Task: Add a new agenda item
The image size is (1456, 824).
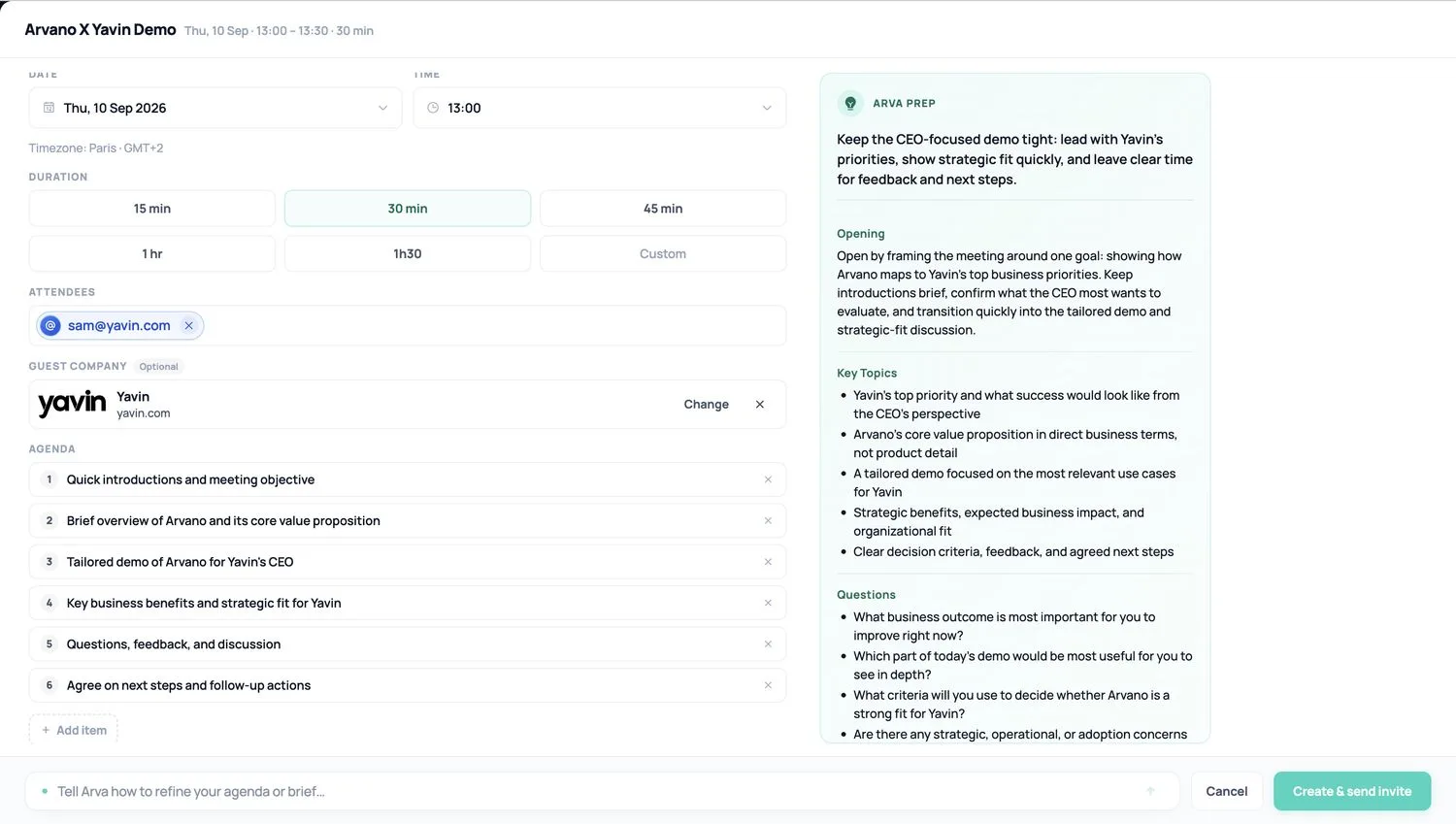Action: (x=74, y=730)
